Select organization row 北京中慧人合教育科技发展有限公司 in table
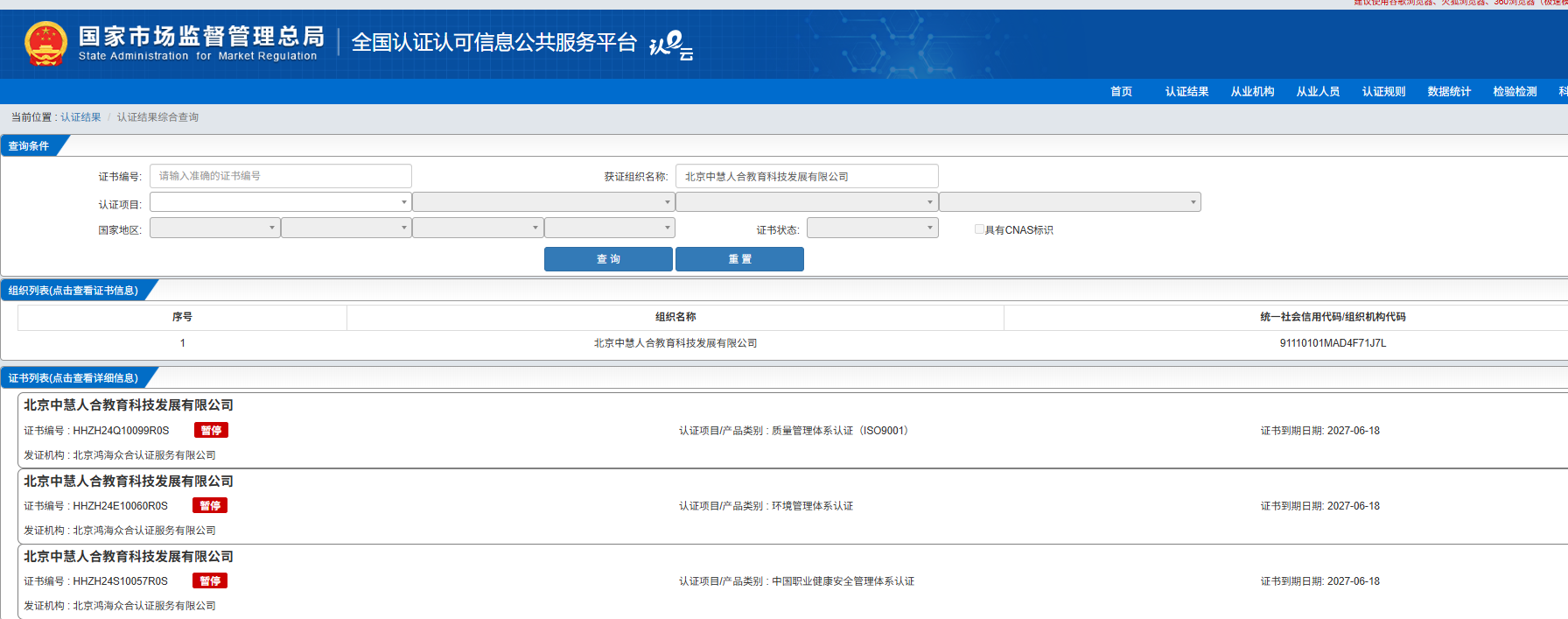 click(x=675, y=343)
